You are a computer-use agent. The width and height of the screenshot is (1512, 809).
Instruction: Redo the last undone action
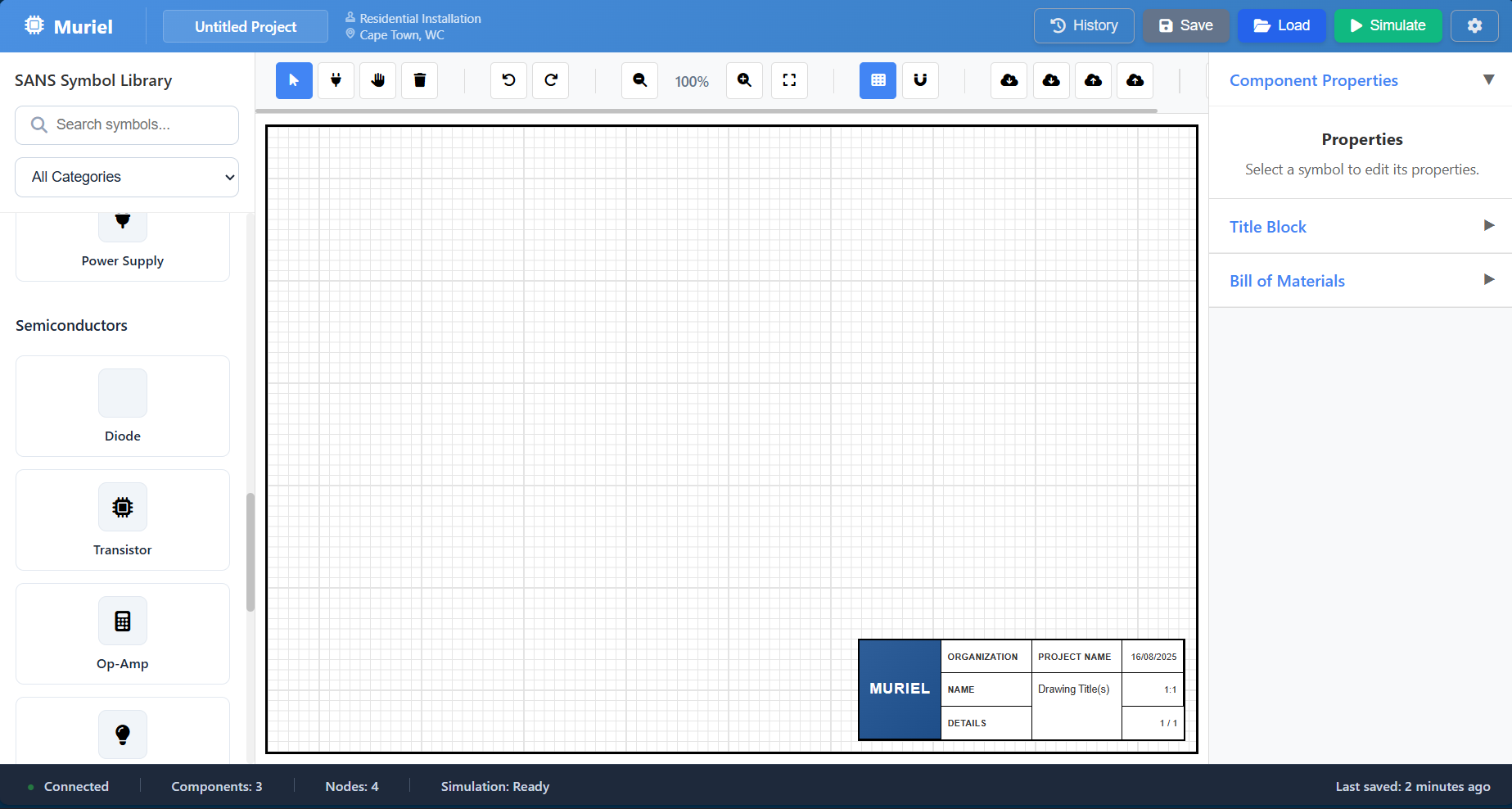tap(550, 80)
